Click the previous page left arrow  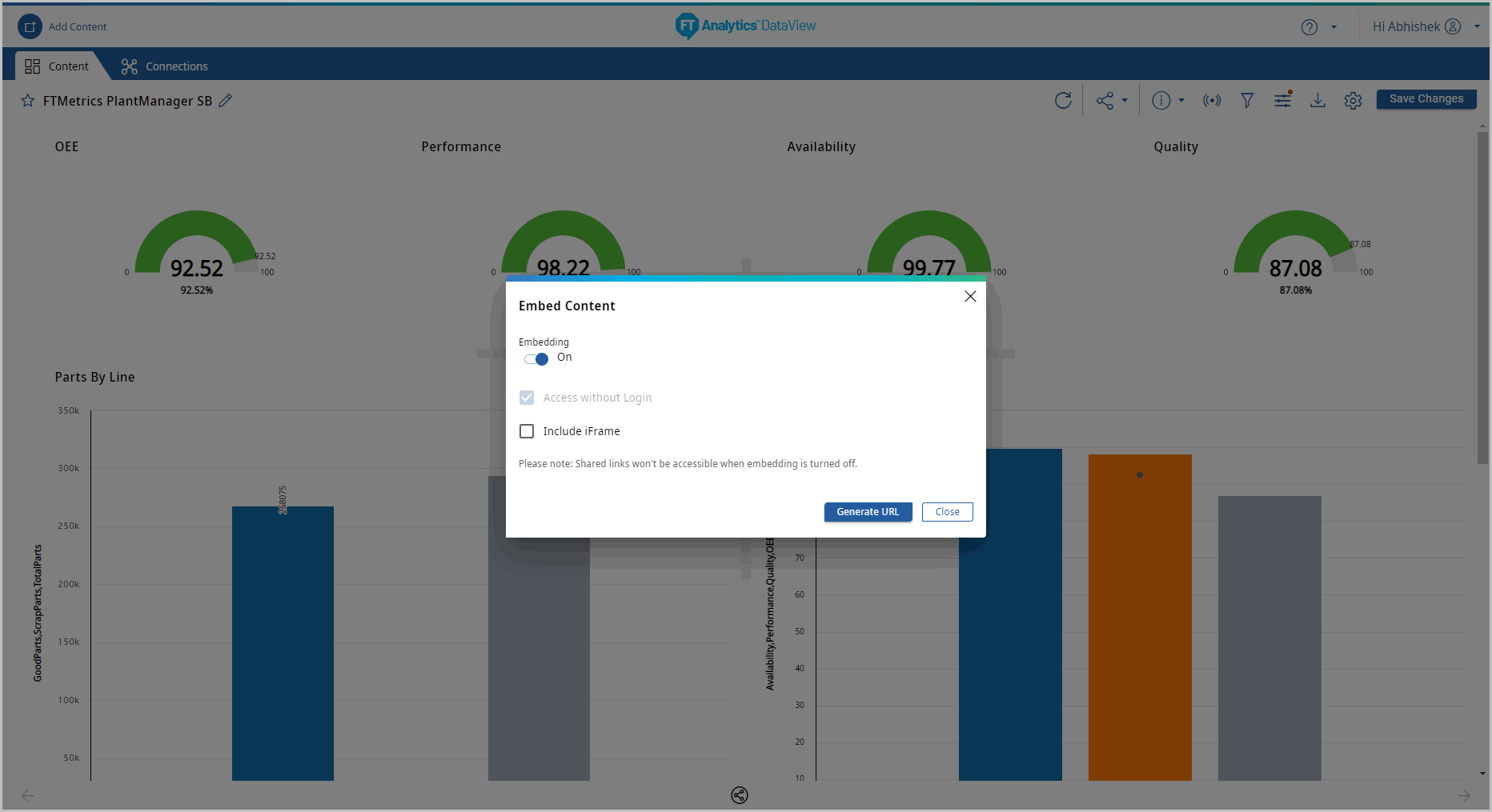[27, 795]
